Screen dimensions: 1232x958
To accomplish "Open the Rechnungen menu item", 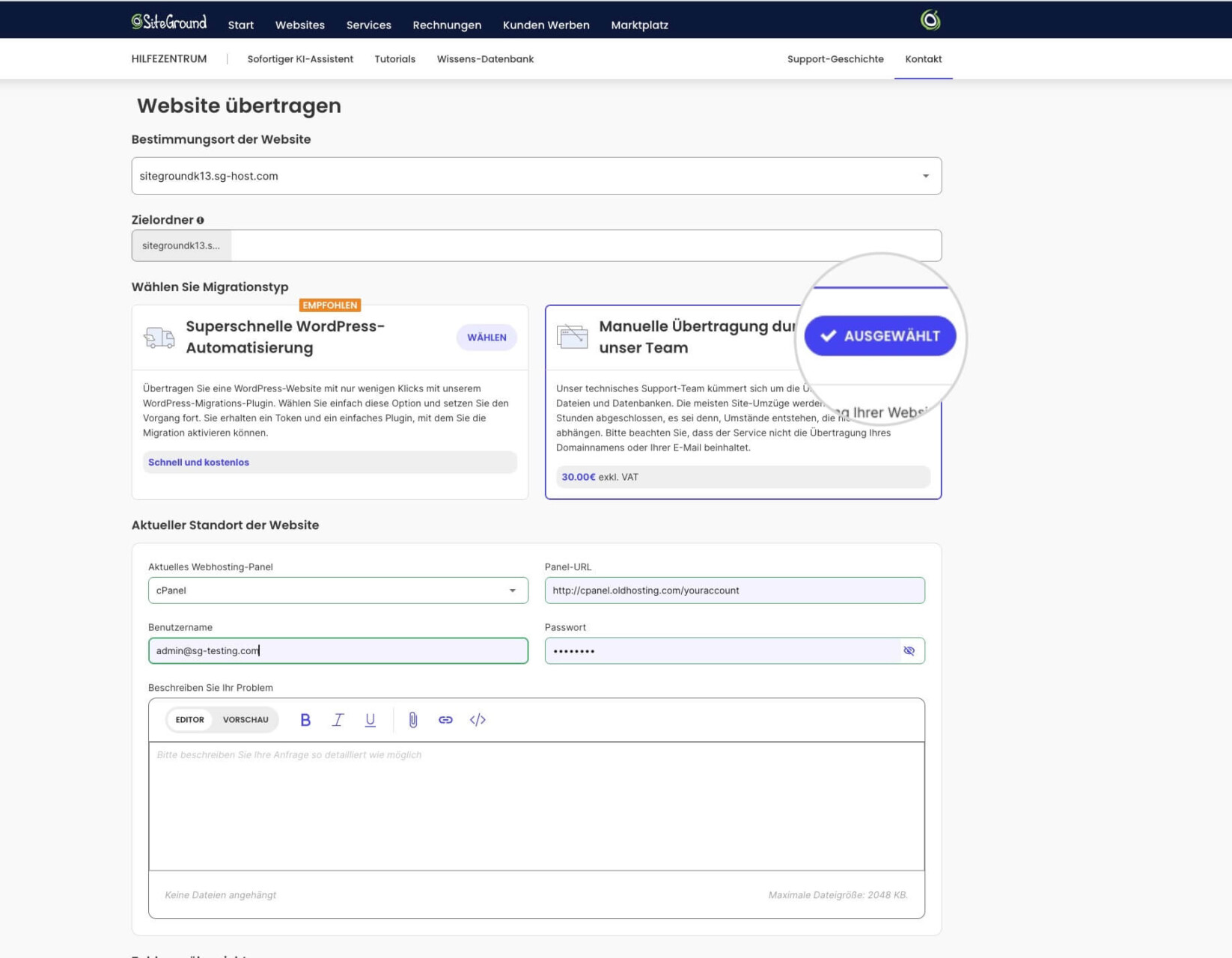I will (x=447, y=25).
